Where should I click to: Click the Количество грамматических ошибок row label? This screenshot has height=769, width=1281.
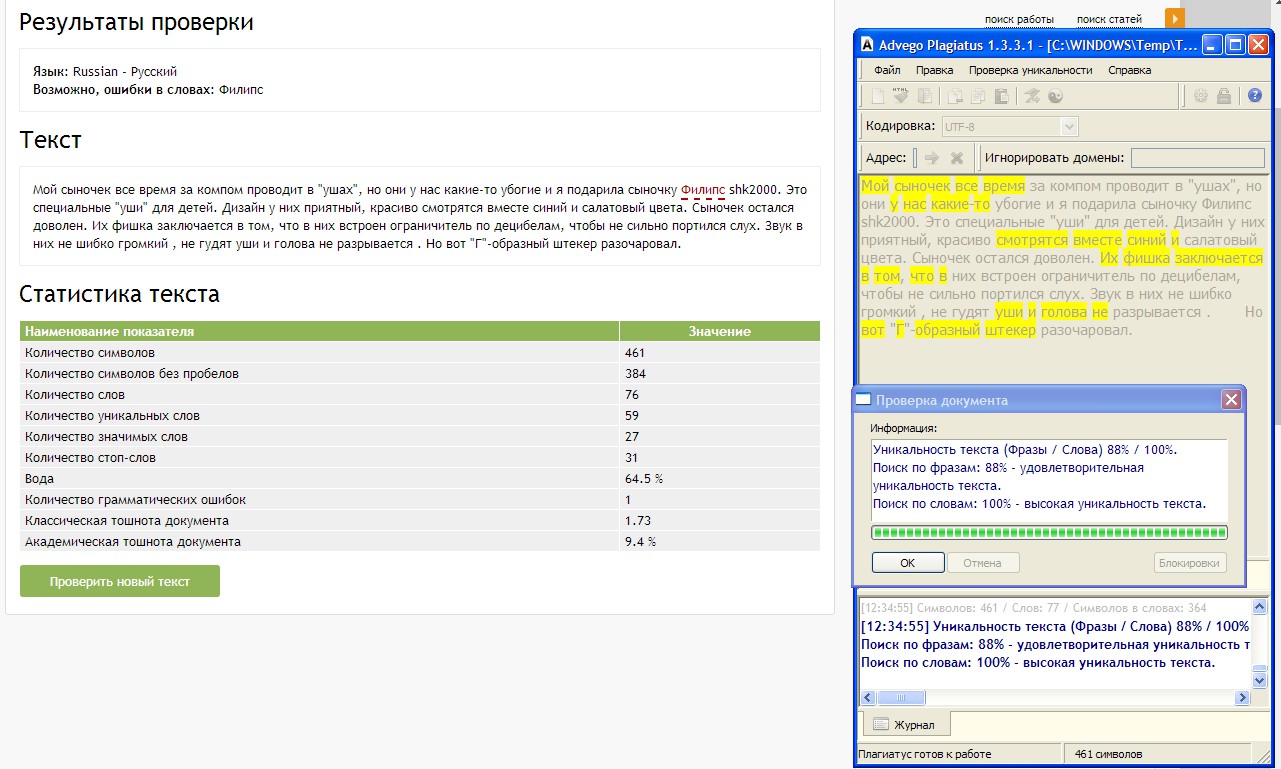tap(135, 500)
